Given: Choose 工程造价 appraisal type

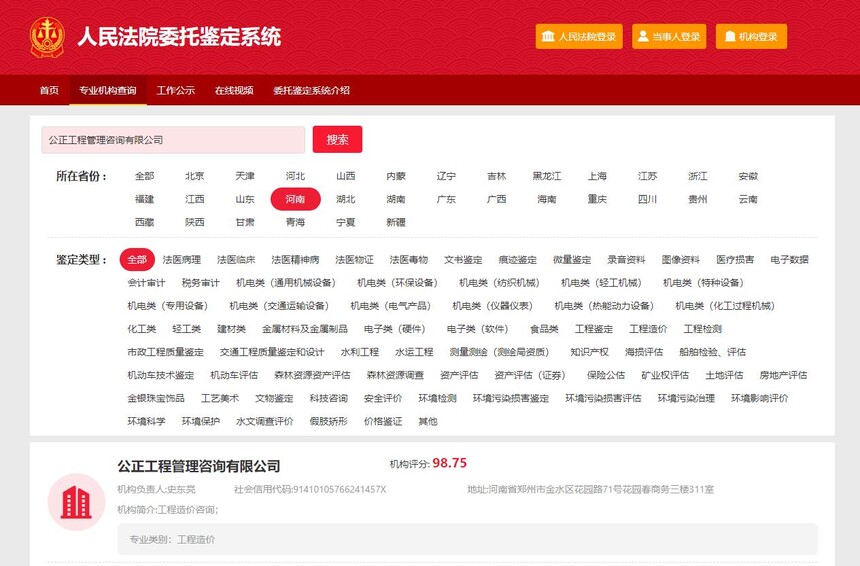Looking at the screenshot, I should click(648, 329).
